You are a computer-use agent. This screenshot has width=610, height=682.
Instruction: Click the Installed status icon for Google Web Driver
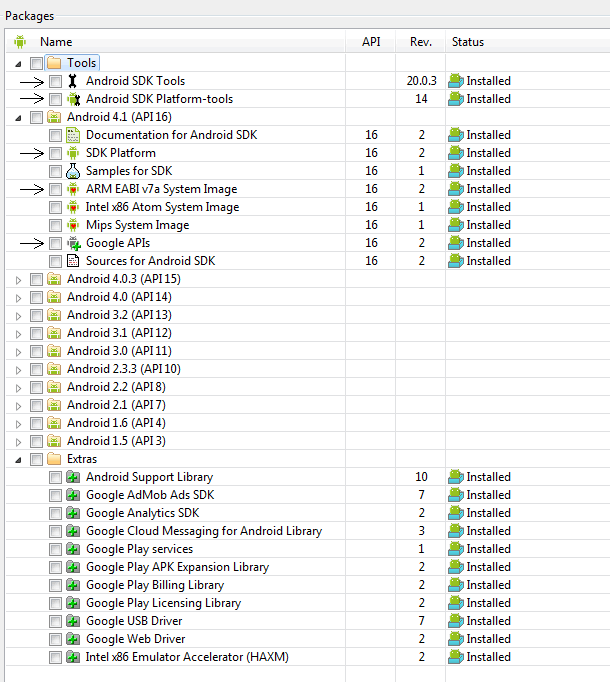(x=456, y=639)
